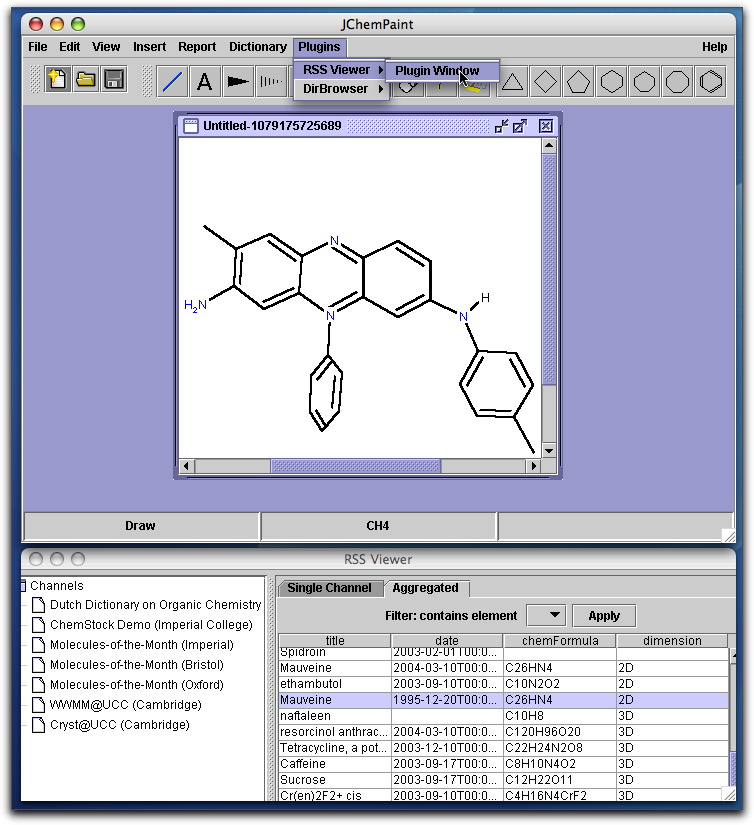Click the Open file folder icon

click(x=86, y=81)
